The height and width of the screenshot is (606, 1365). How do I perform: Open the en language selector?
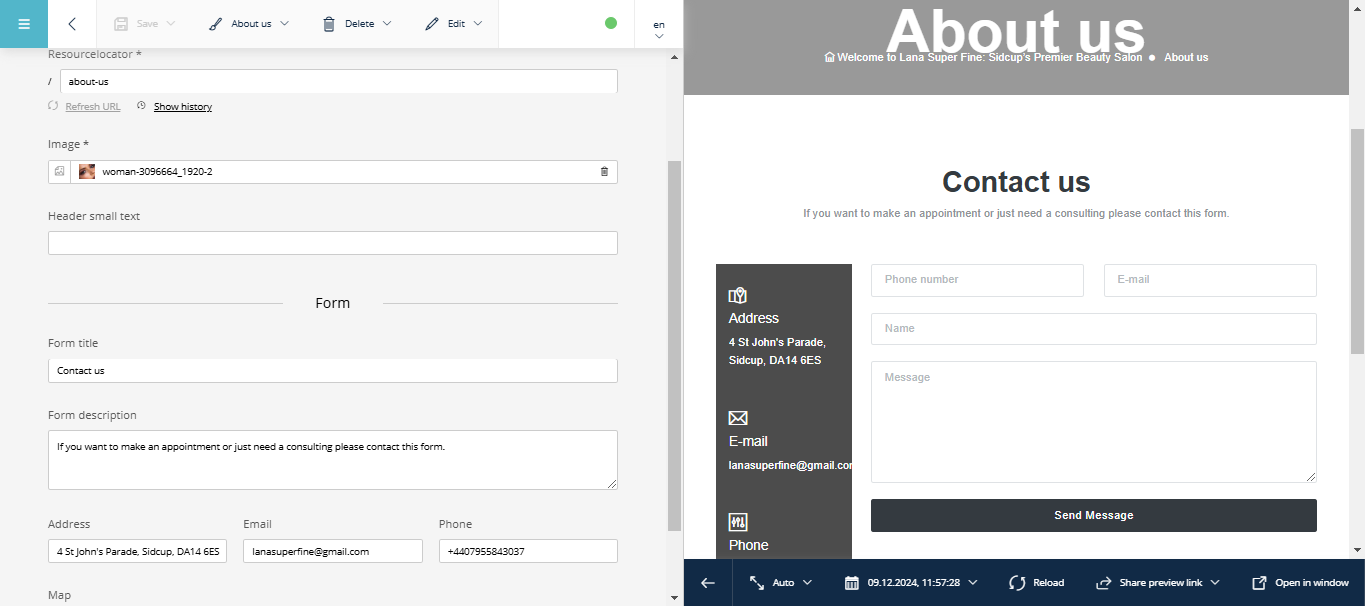[x=659, y=28]
